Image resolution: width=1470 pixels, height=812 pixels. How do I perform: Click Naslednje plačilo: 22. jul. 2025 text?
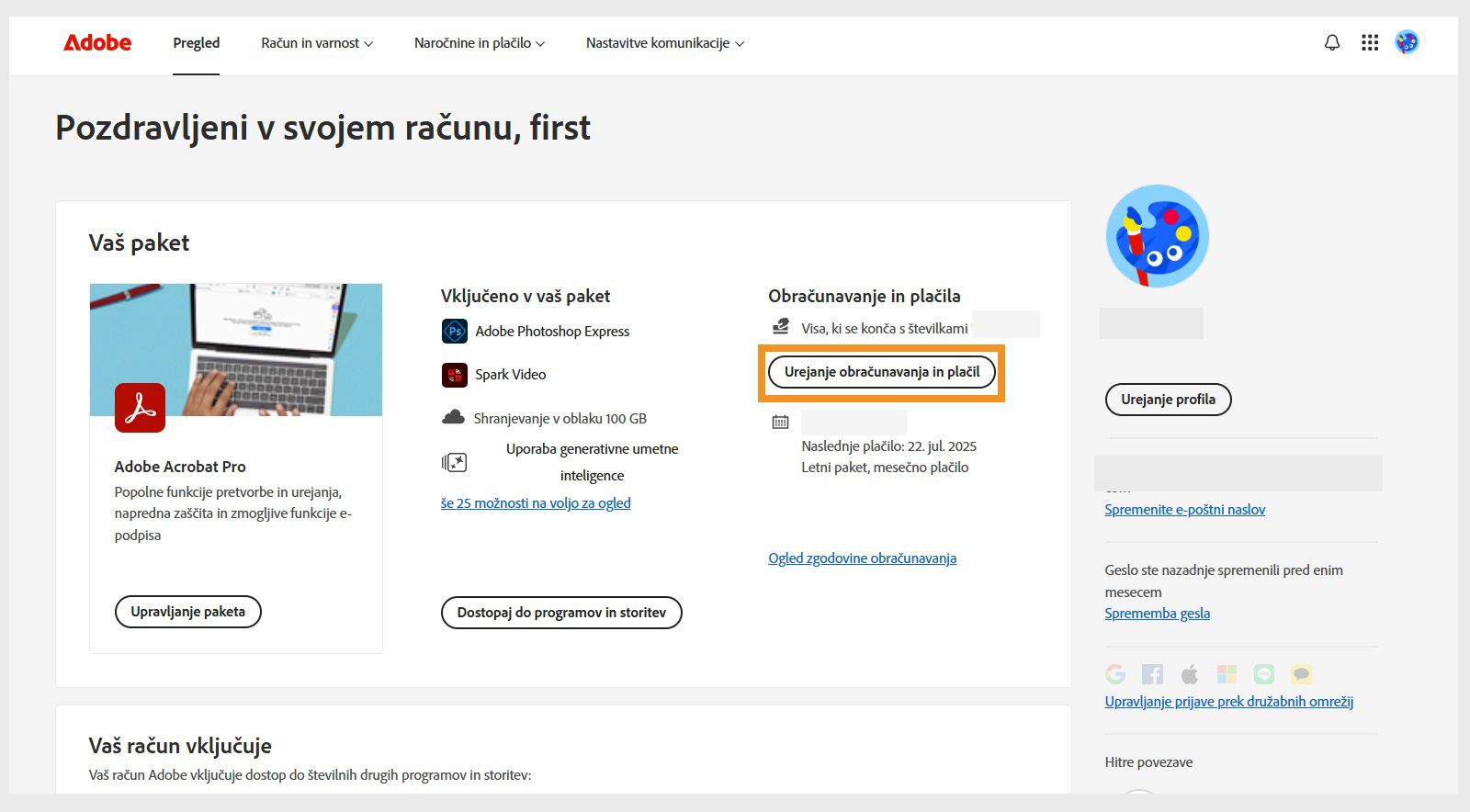pos(889,446)
